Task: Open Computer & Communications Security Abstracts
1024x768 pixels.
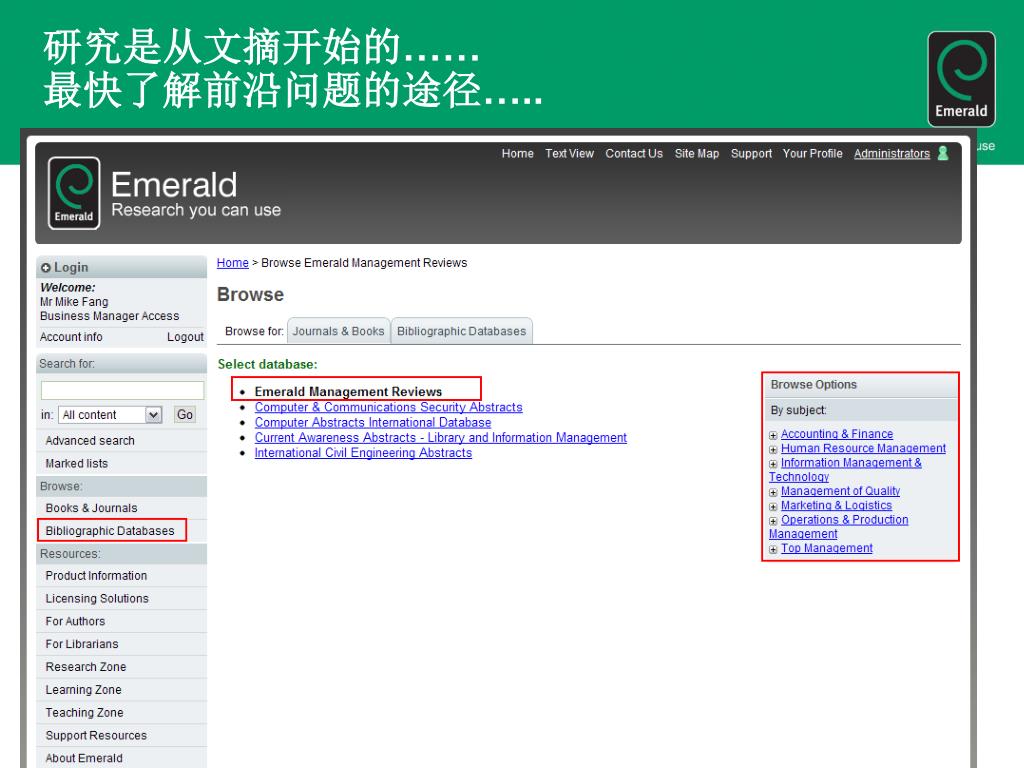Action: pos(389,407)
